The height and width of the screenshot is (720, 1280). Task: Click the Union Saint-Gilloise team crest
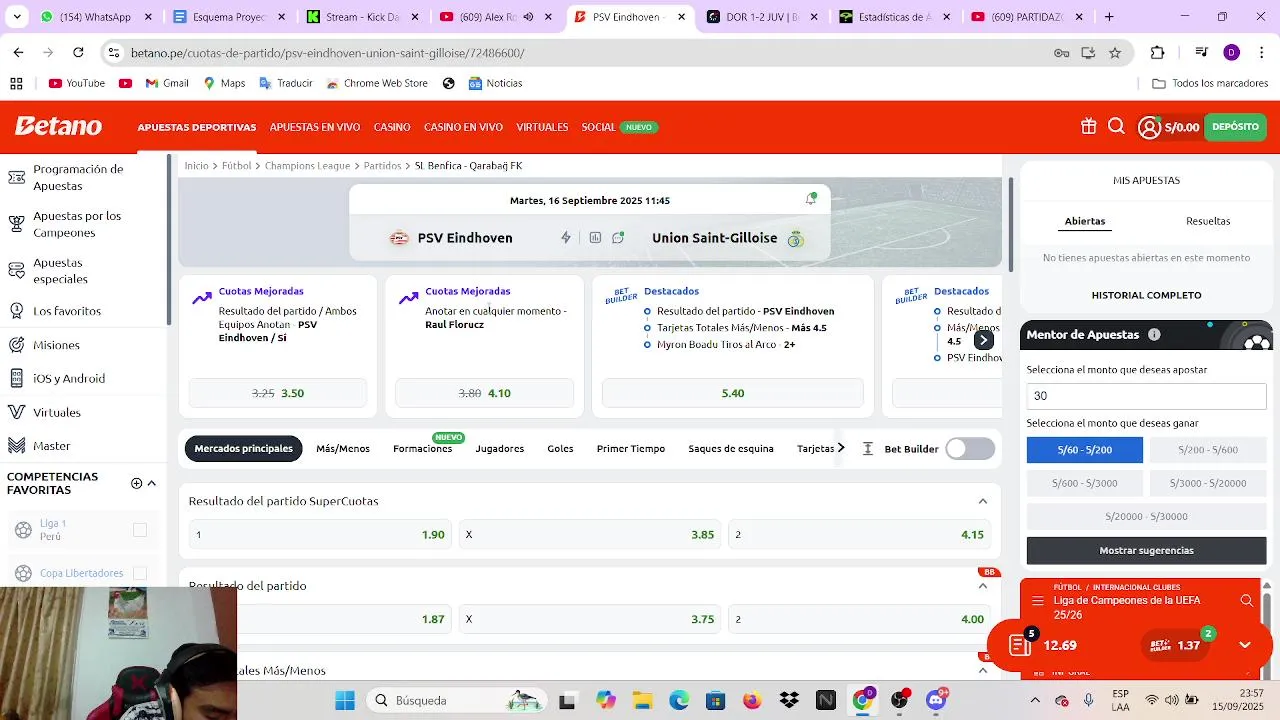[796, 239]
